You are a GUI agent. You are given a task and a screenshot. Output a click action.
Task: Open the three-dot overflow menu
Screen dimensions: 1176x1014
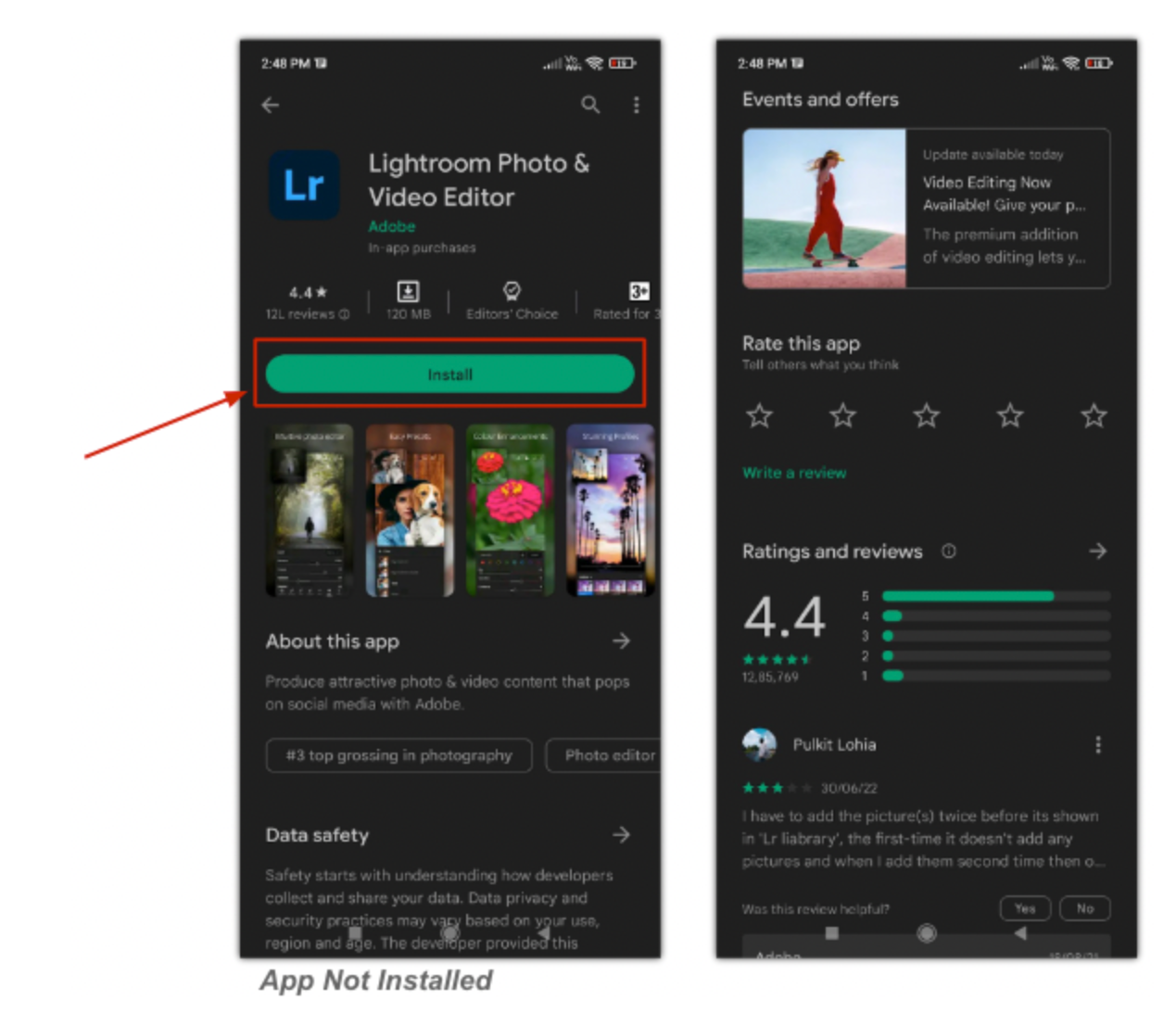click(637, 105)
